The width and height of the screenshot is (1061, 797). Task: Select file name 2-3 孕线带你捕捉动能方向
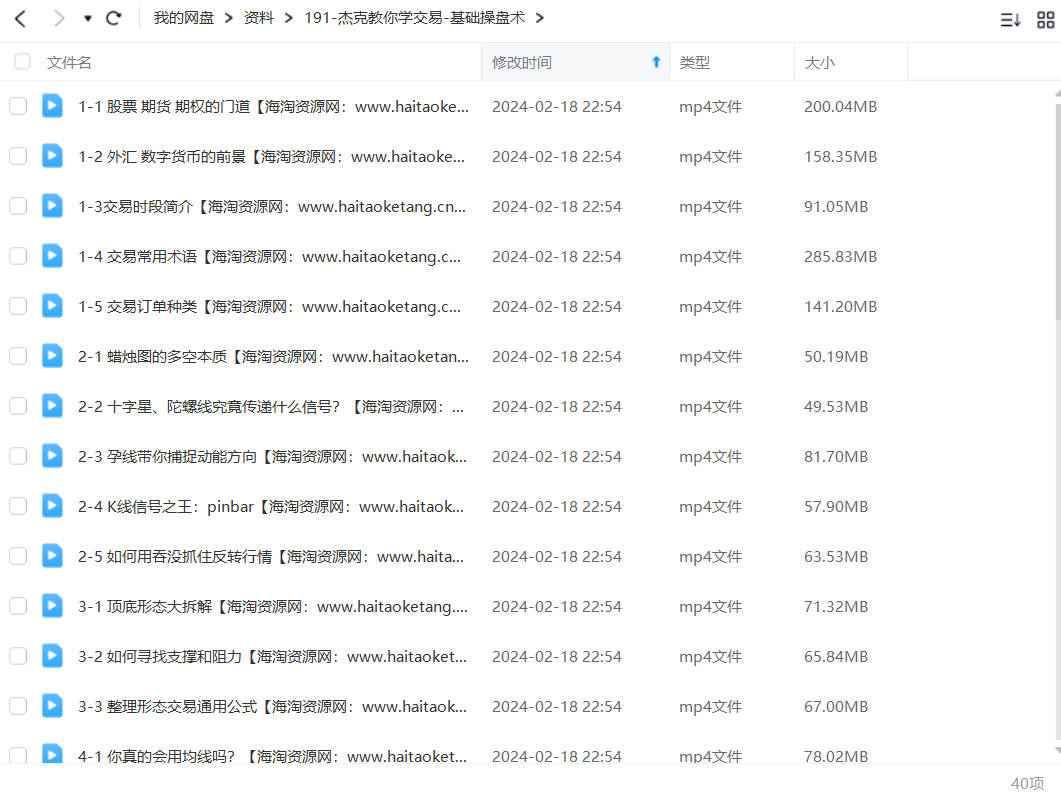(273, 457)
